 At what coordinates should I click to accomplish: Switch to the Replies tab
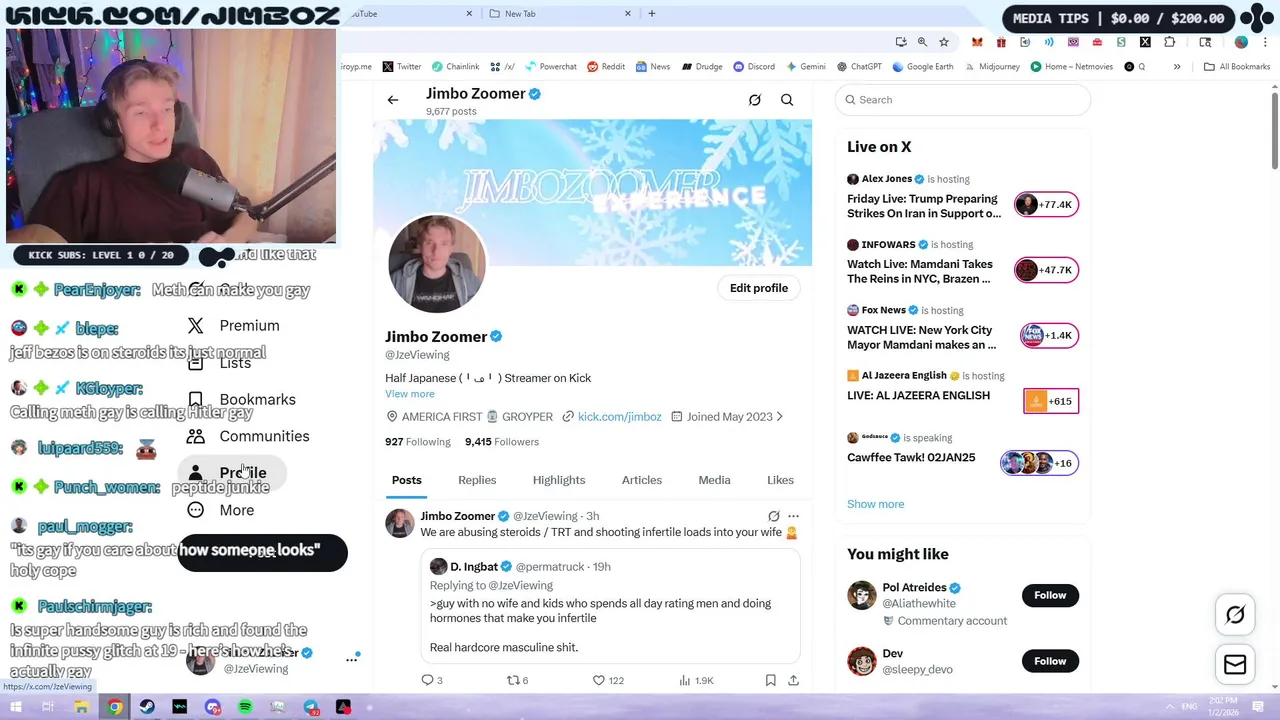click(477, 480)
